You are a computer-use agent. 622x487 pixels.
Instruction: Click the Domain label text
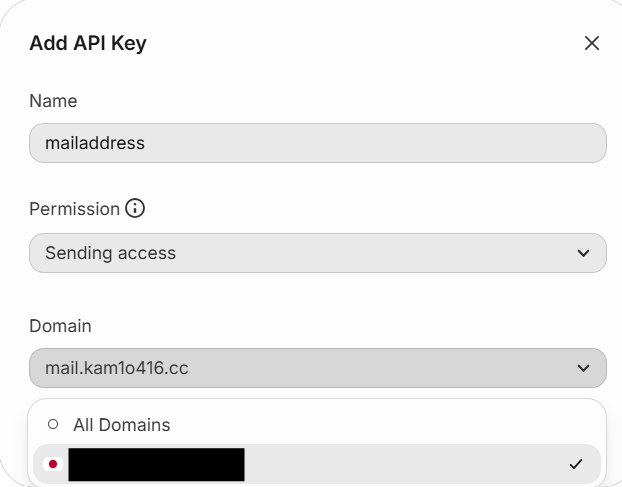pyautogui.click(x=60, y=326)
